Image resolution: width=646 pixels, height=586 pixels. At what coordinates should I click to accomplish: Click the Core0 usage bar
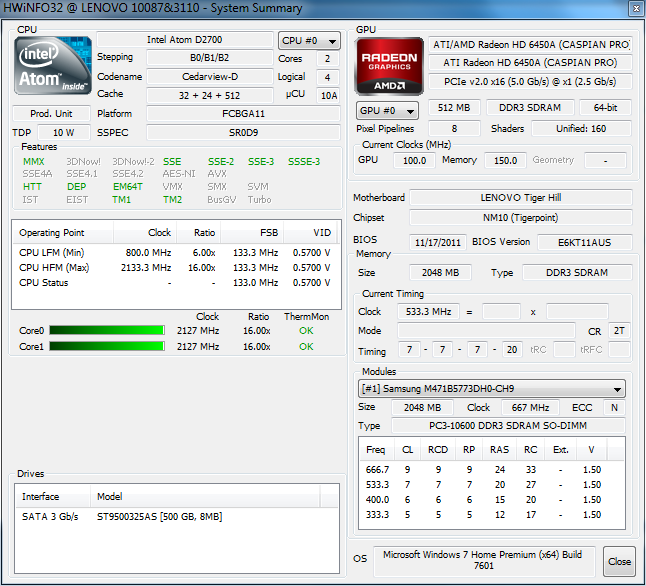[x=107, y=331]
